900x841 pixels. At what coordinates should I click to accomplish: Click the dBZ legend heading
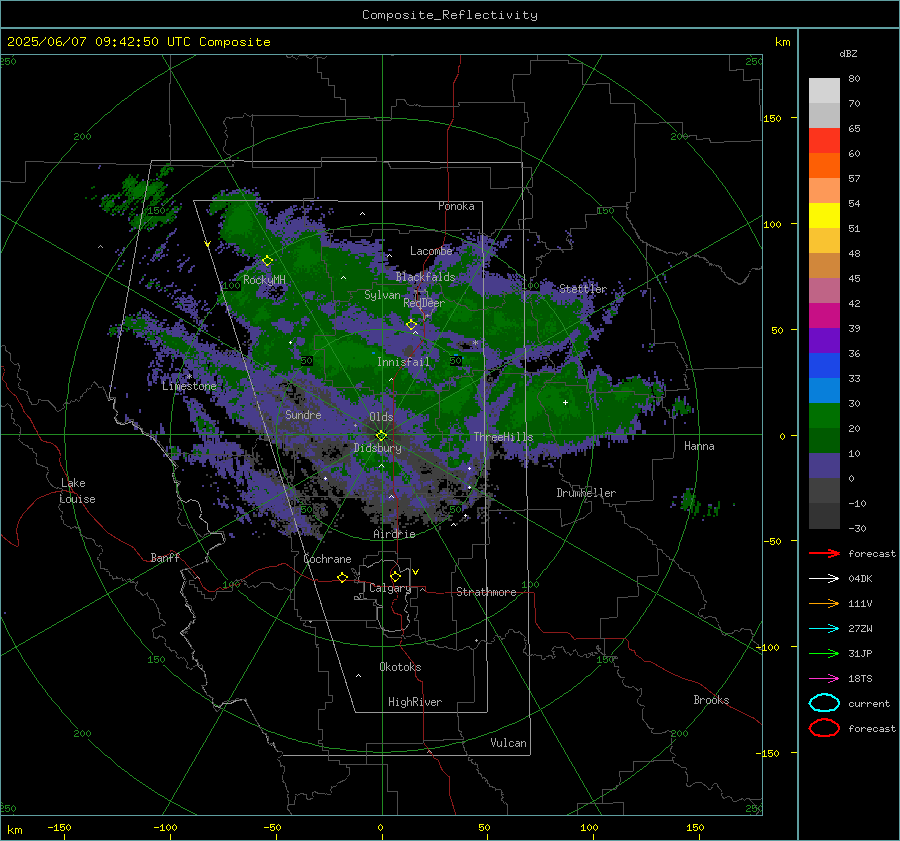tap(848, 53)
